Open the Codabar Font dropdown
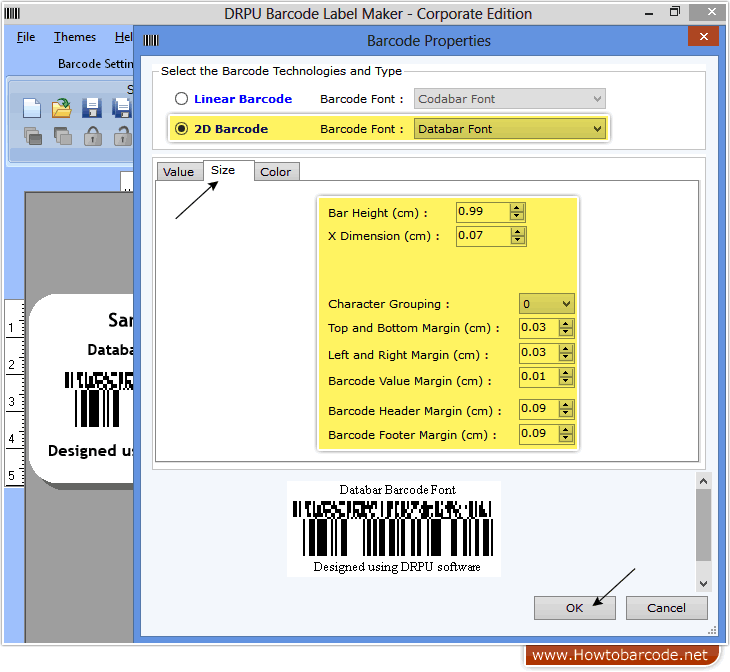Viewport: 730px width, 672px height. pos(510,99)
